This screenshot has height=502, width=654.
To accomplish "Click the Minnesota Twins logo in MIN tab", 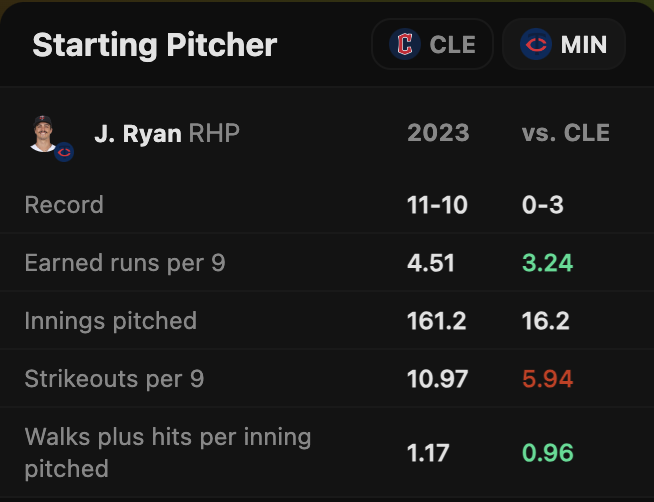I will point(537,45).
